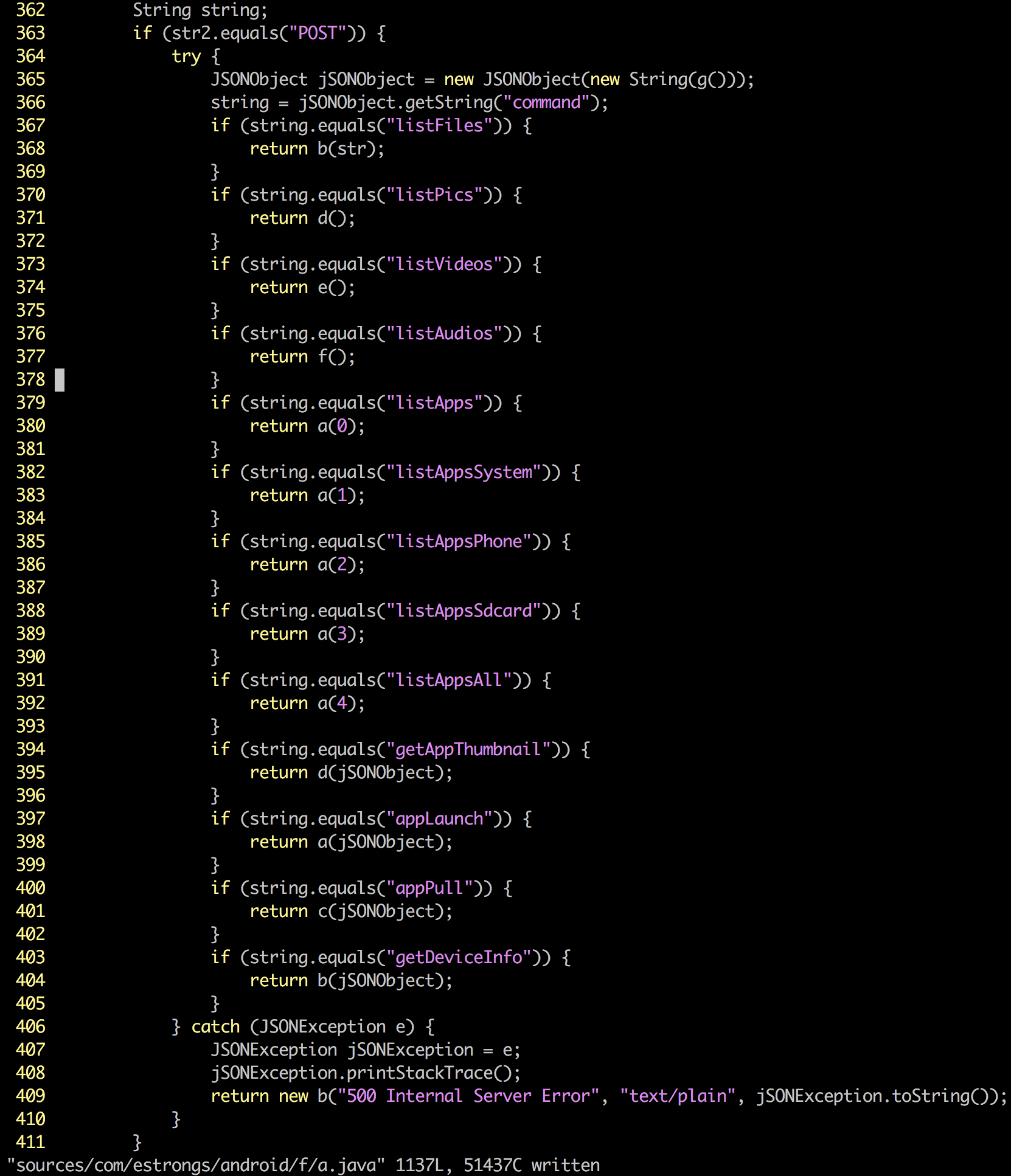Viewport: 1011px width, 1176px height.
Task: Click the "listAudios" string literal
Action: pos(444,333)
